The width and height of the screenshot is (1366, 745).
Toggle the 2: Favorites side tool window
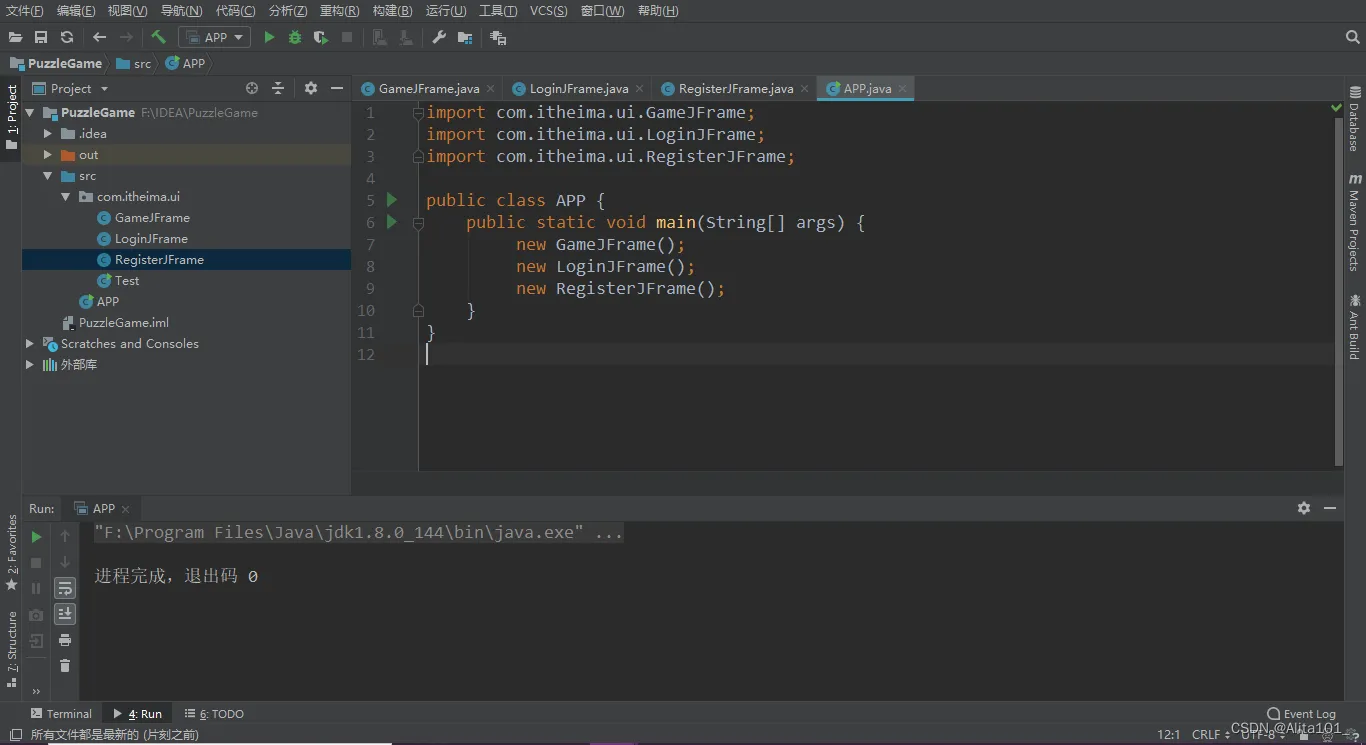(11, 552)
